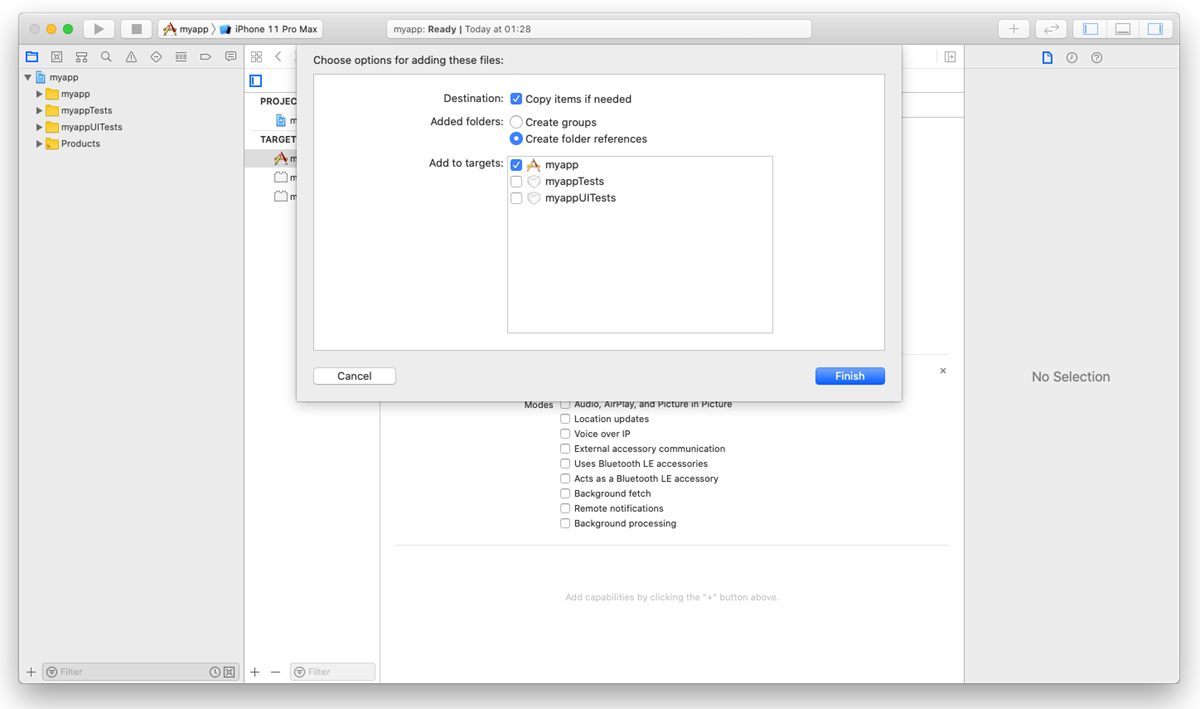This screenshot has width=1200, height=709.
Task: Choose the iPhone 11 Pro Max destination
Action: (x=275, y=29)
